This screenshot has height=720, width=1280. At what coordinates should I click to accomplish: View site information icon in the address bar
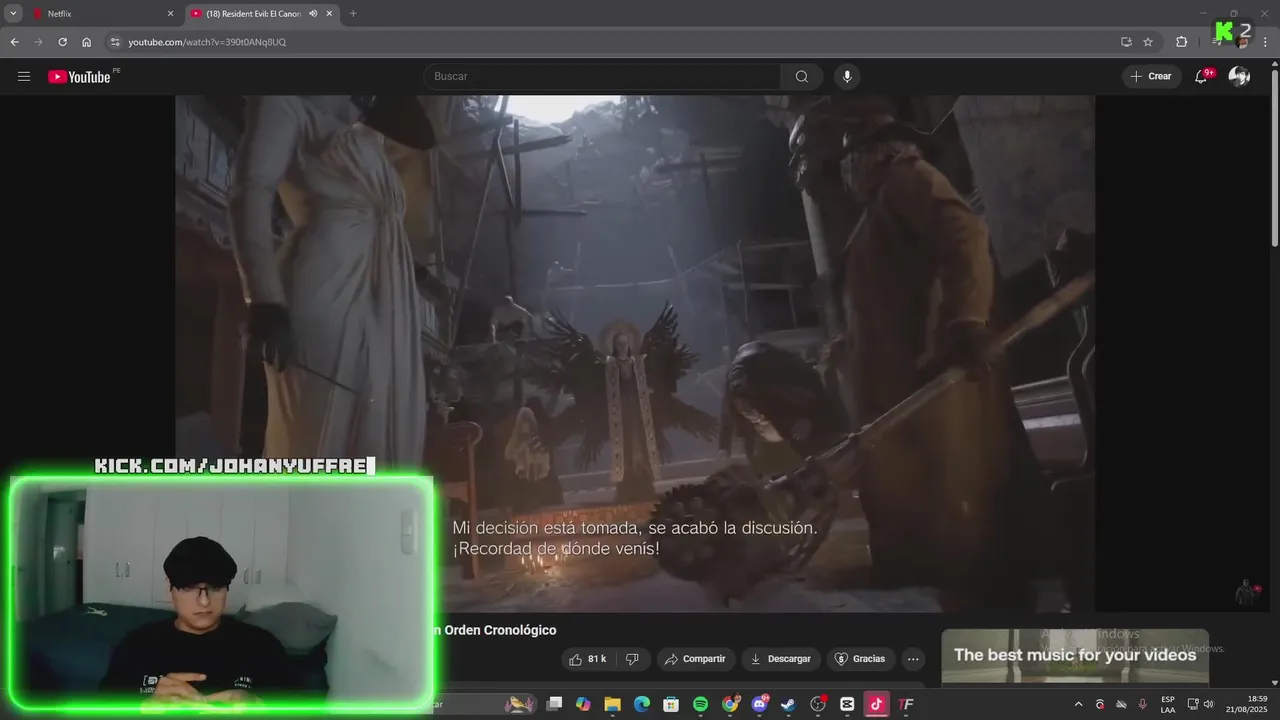pyautogui.click(x=115, y=42)
